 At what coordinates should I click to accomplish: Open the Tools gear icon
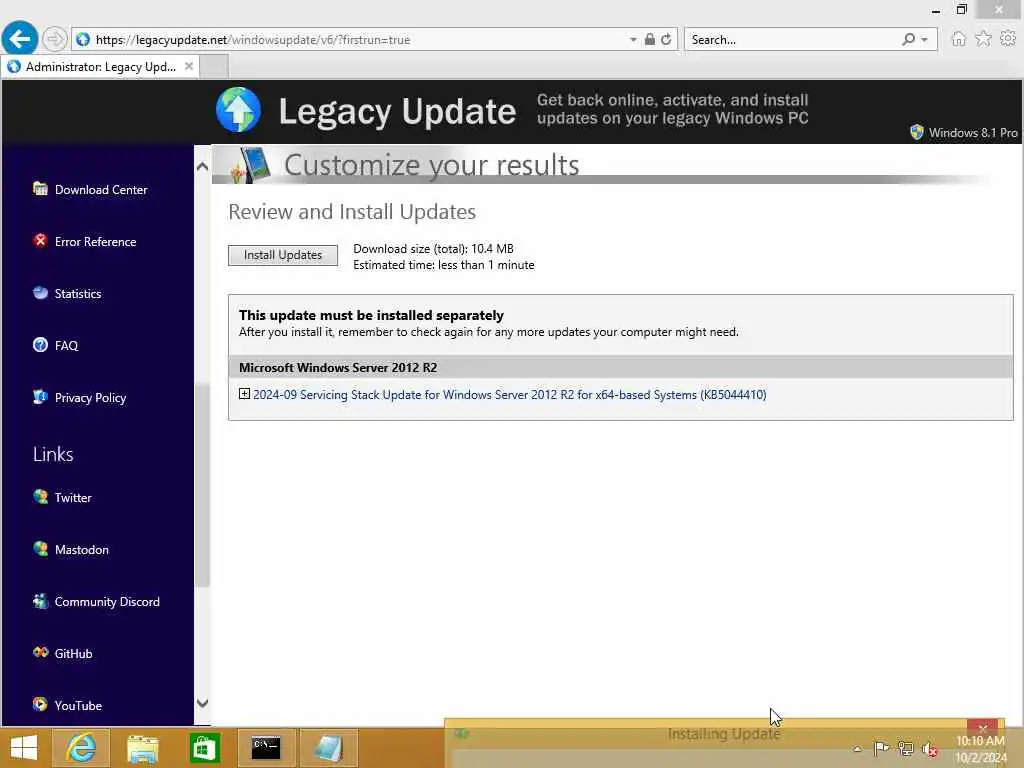[x=1008, y=39]
